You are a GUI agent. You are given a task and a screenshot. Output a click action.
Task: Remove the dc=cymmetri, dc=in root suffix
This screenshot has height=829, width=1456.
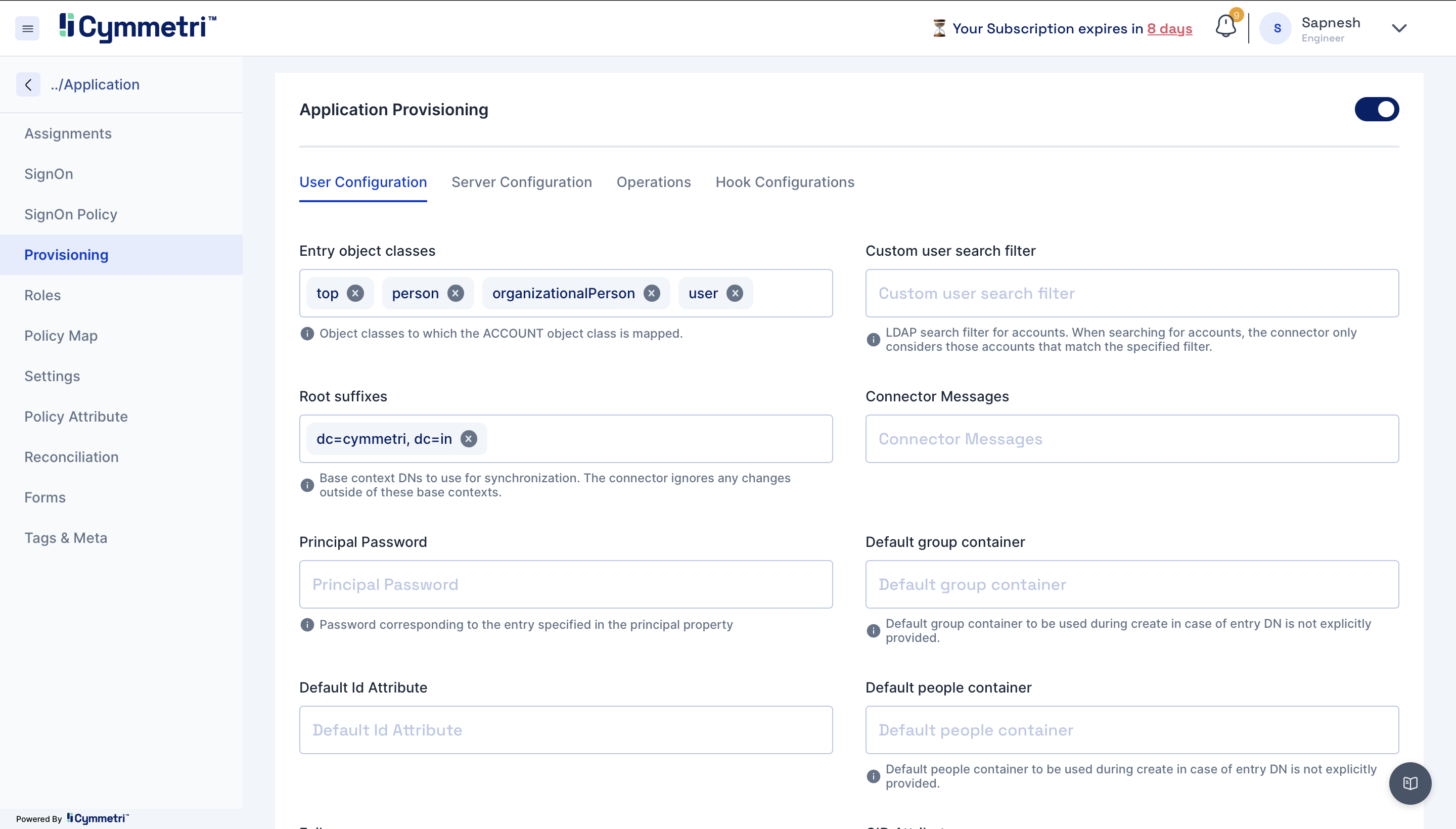[469, 439]
